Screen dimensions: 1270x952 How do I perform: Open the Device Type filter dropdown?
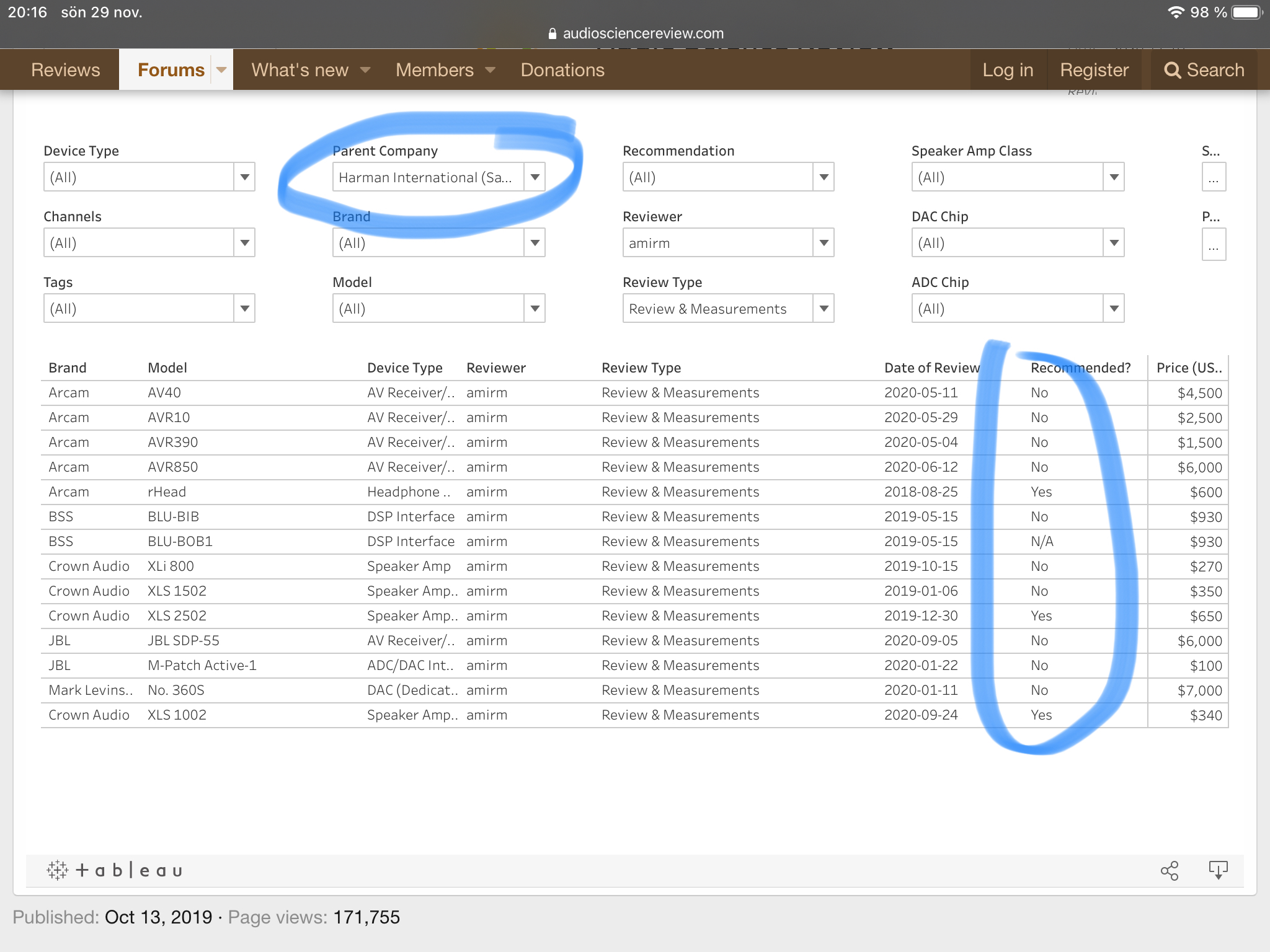click(x=244, y=177)
